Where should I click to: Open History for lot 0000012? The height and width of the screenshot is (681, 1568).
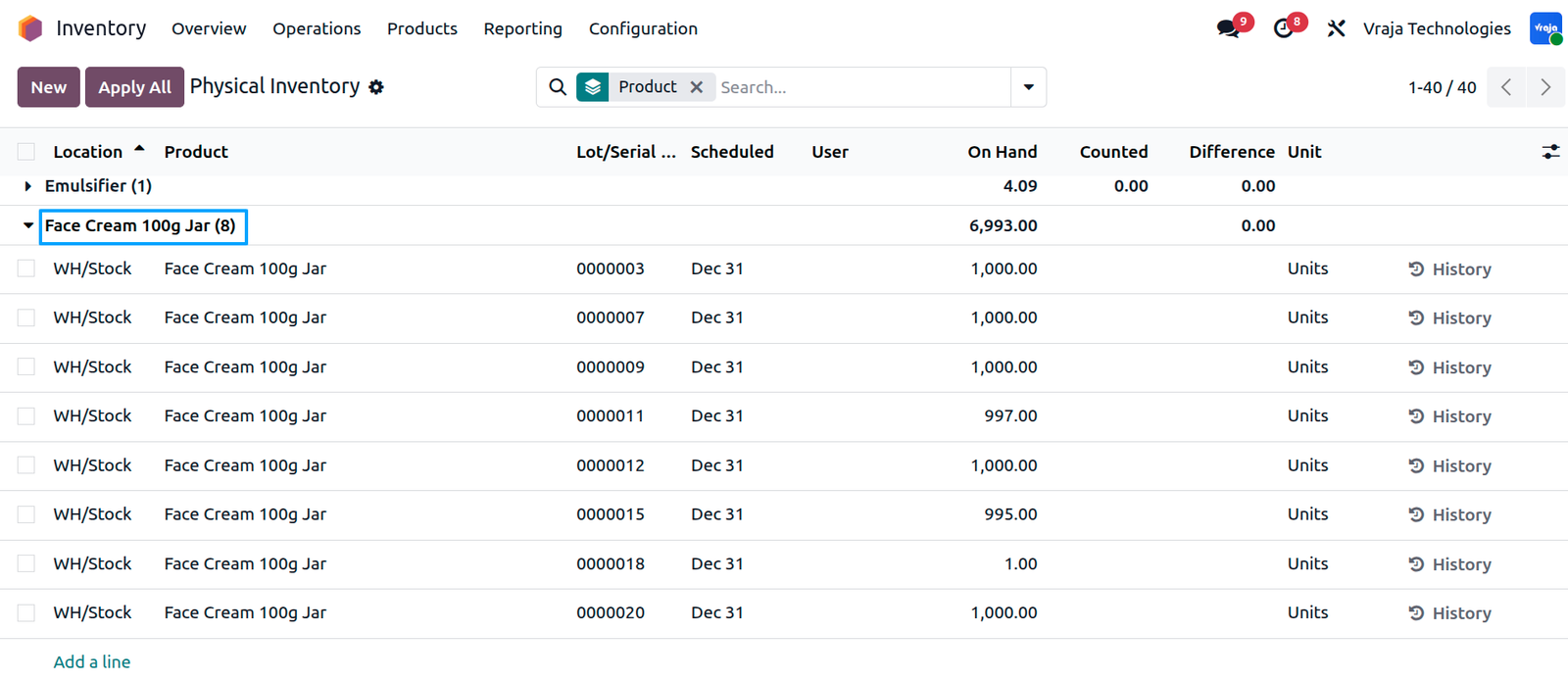click(x=1449, y=466)
